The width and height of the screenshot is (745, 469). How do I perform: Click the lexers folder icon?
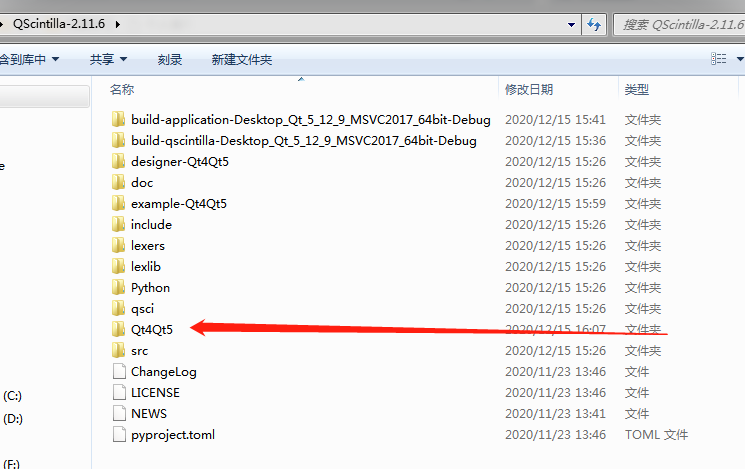118,245
